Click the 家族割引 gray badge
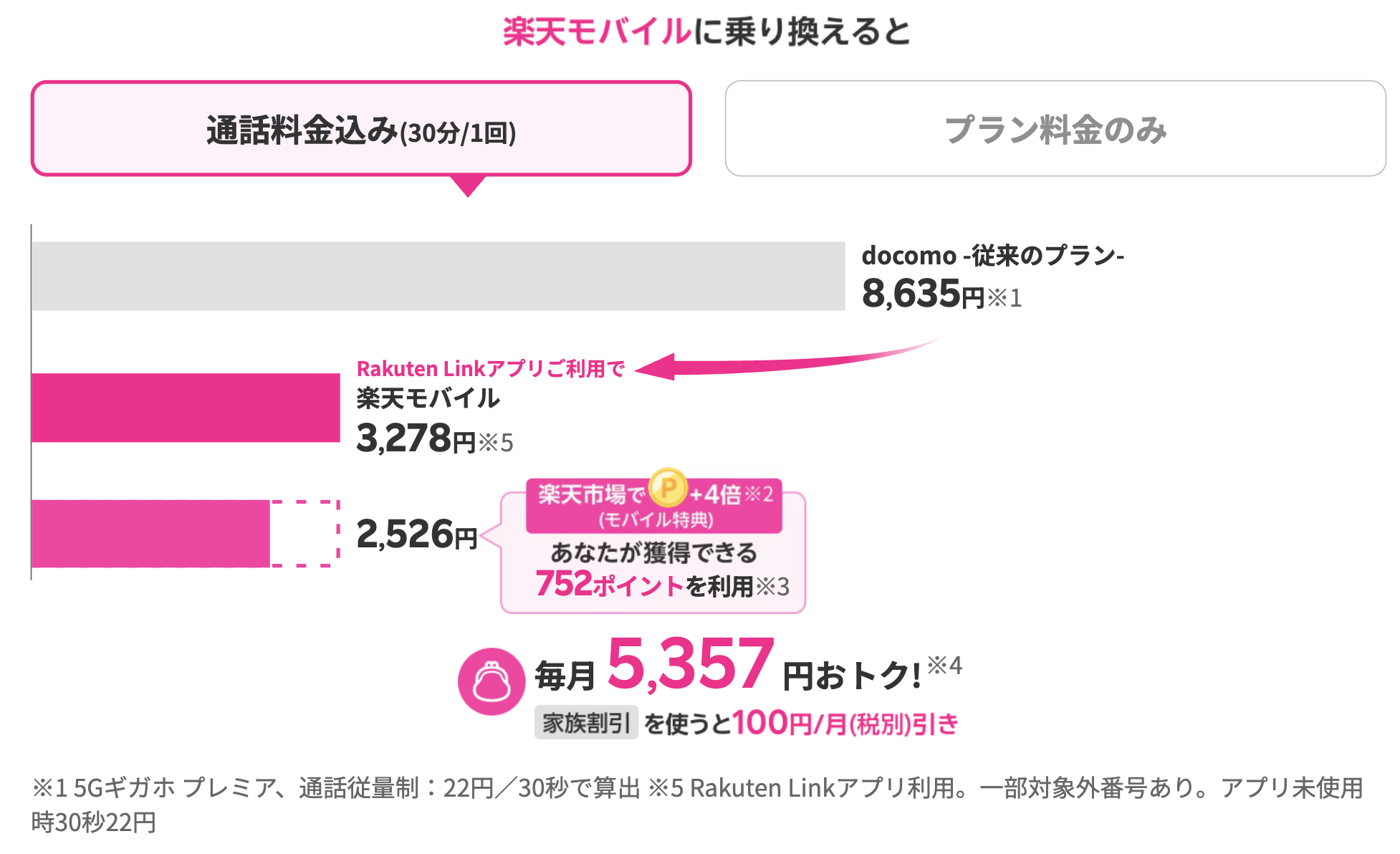The width and height of the screenshot is (1400, 854). coord(586,722)
